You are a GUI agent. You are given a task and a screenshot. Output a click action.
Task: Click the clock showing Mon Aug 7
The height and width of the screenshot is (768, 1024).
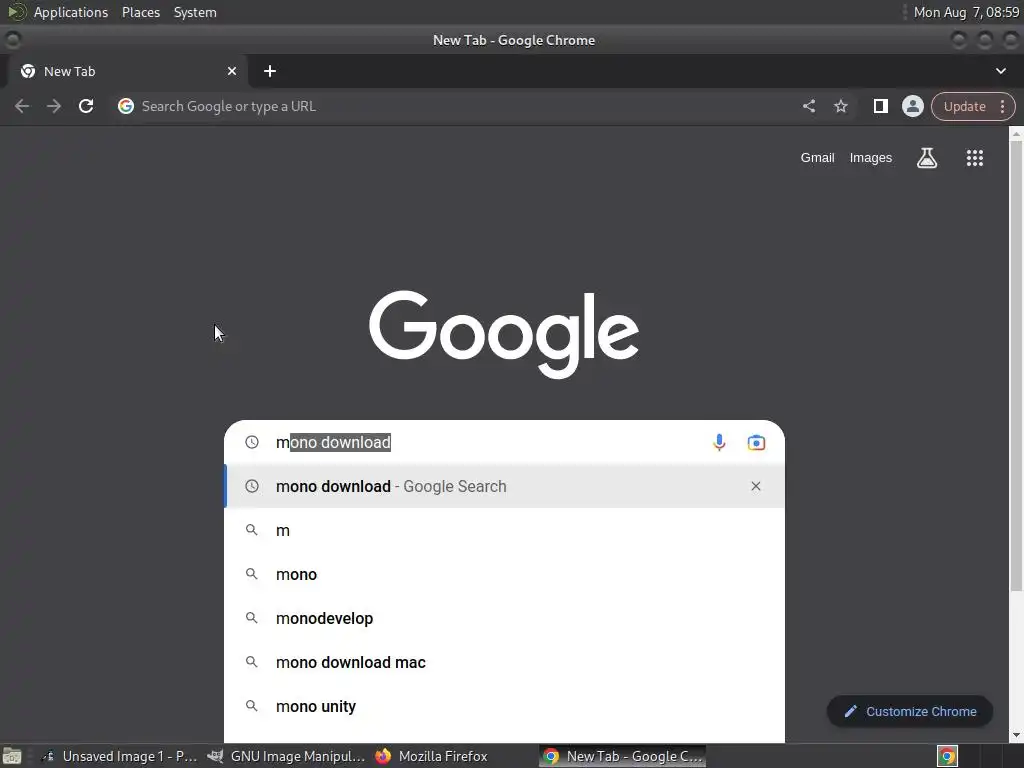[966, 12]
